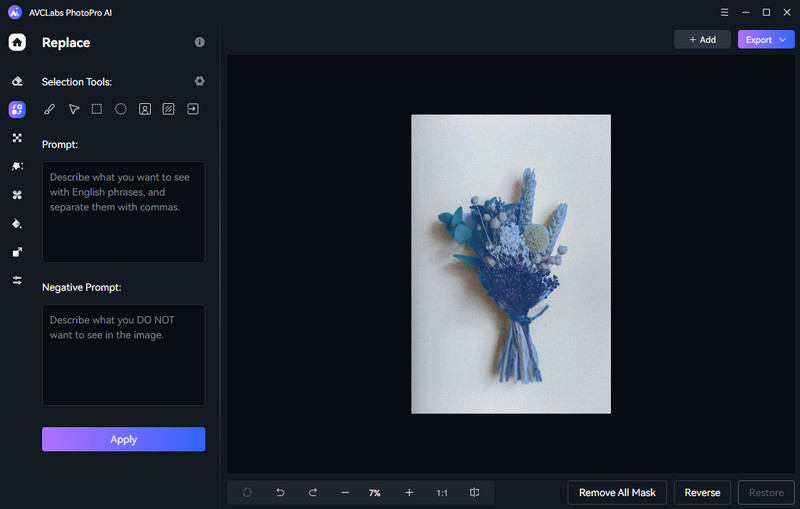Open the hamburger main menu

[724, 12]
